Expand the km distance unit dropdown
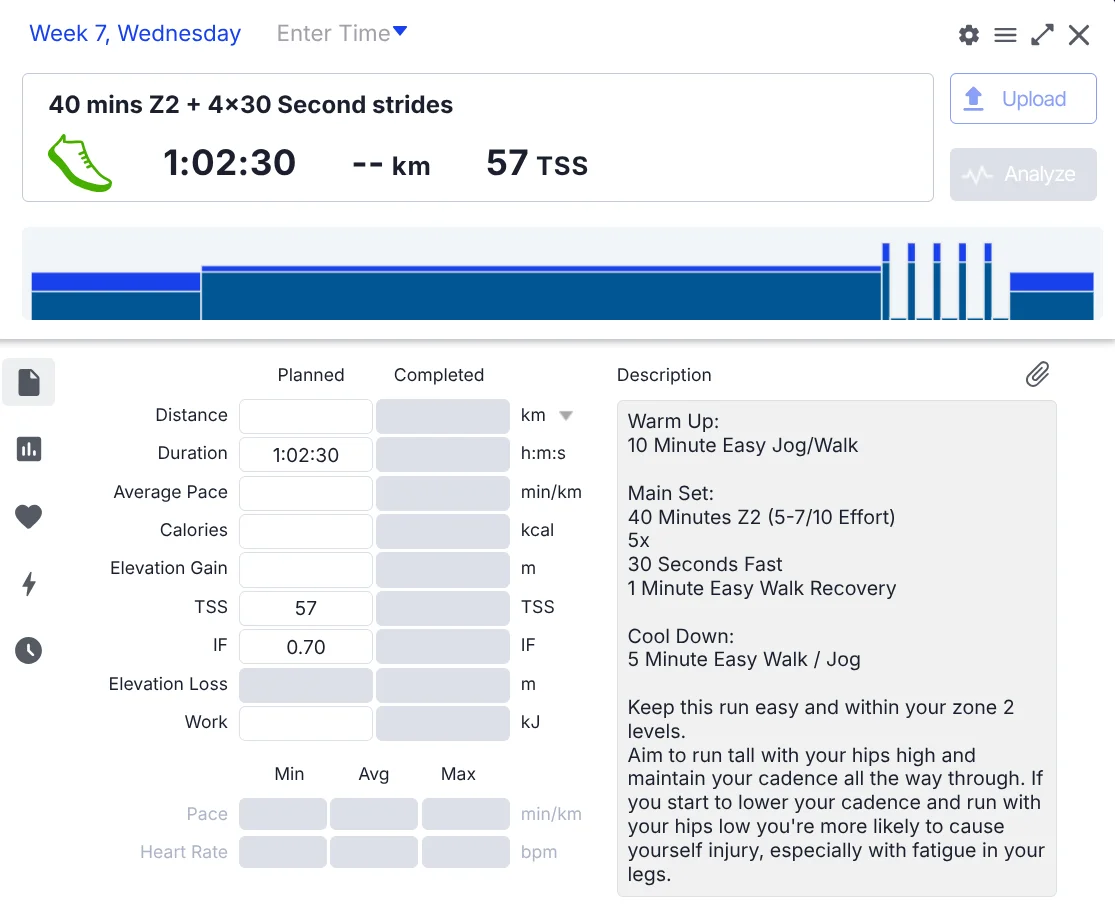Image resolution: width=1115 pixels, height=904 pixels. 565,415
